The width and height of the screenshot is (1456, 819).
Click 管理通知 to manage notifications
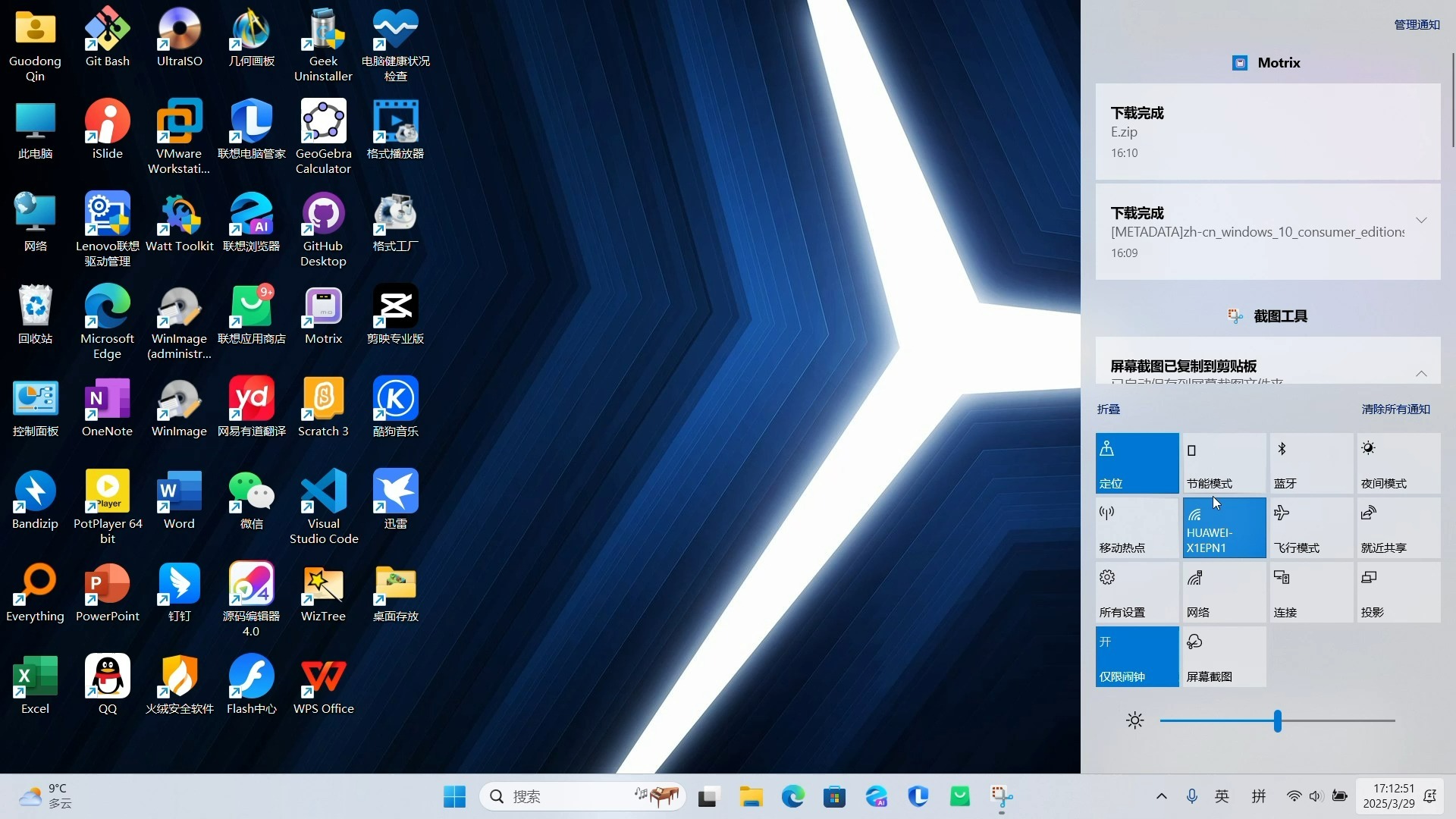[x=1415, y=24]
